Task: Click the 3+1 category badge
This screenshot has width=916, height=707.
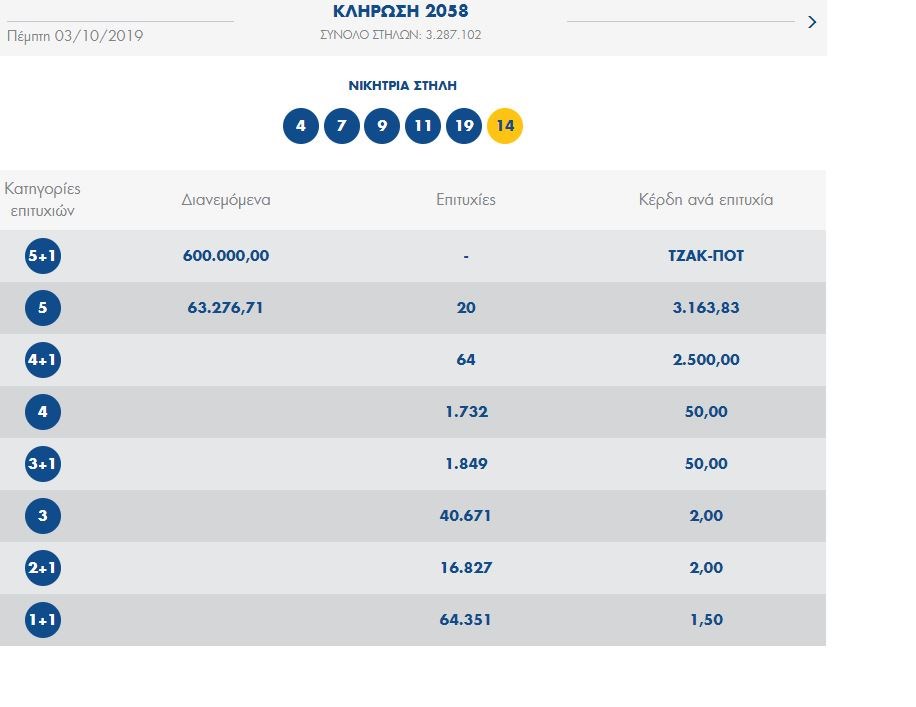Action: pyautogui.click(x=43, y=464)
